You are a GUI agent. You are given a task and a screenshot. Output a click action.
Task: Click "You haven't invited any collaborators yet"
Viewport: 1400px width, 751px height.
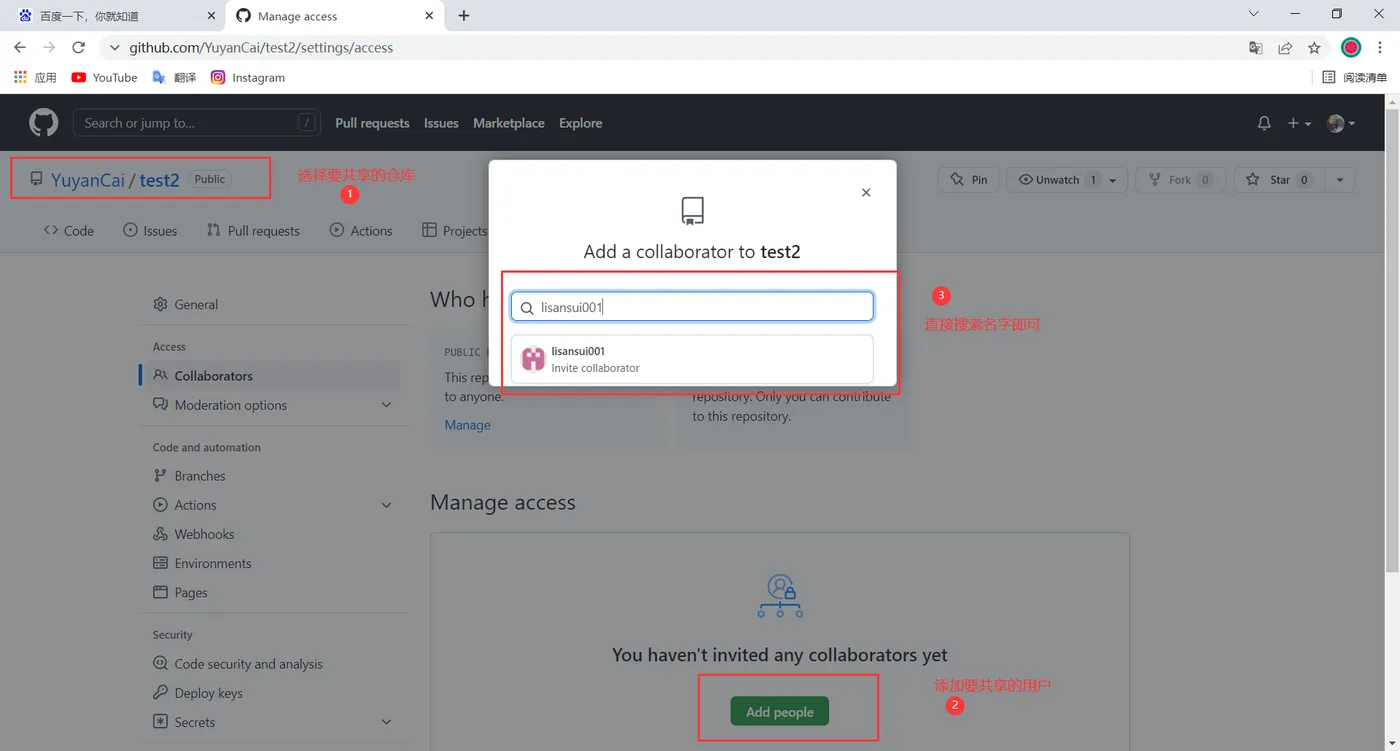click(780, 655)
